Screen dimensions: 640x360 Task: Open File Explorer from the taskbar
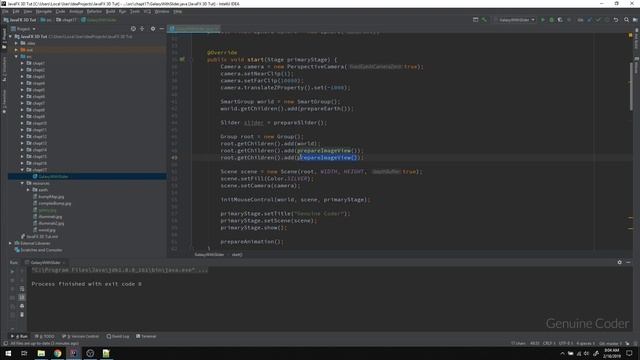(41, 353)
